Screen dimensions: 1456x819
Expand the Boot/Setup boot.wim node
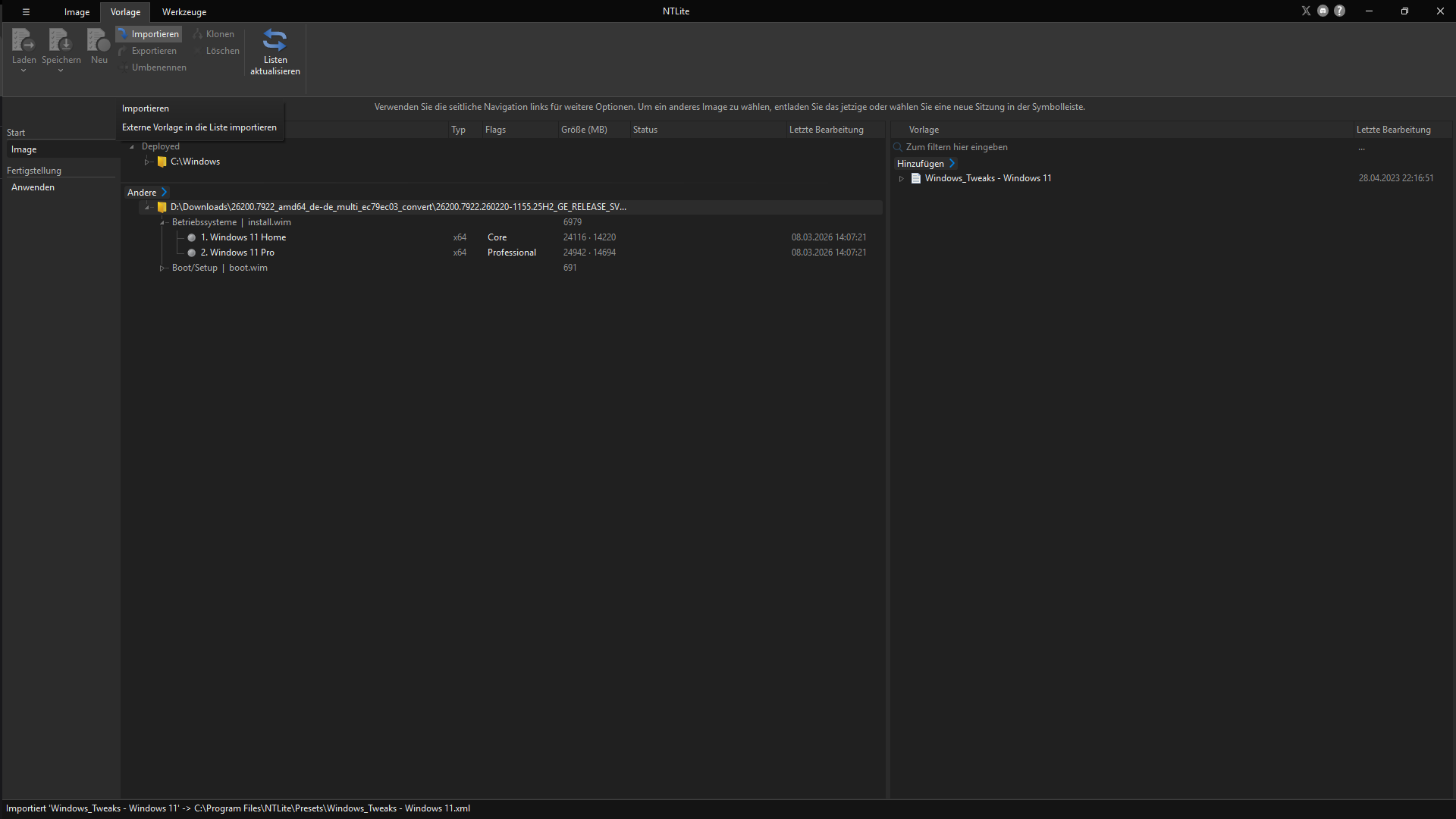162,268
